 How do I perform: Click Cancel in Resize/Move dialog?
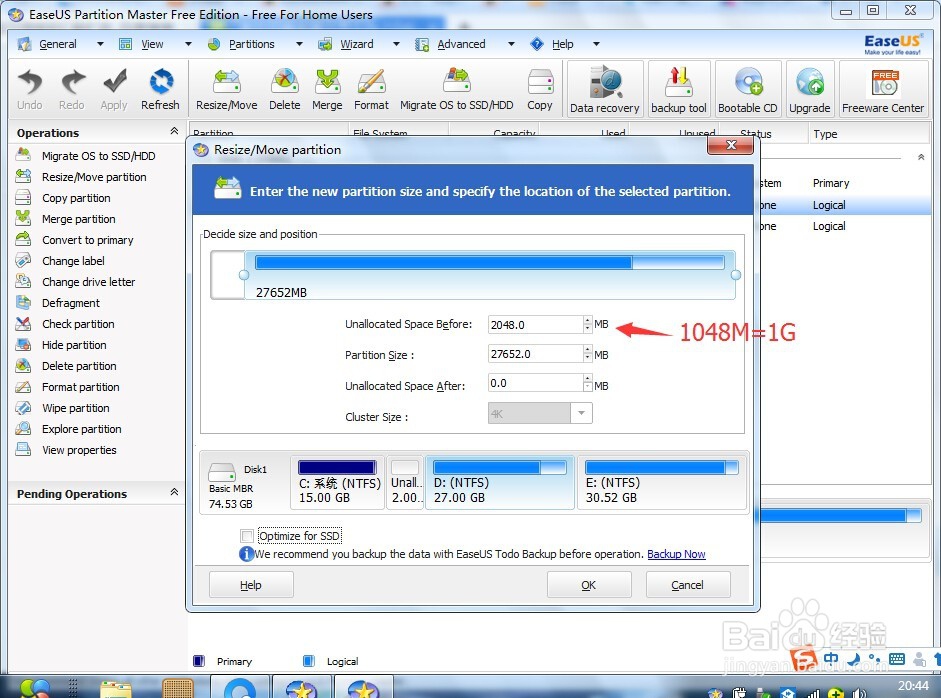[x=688, y=585]
